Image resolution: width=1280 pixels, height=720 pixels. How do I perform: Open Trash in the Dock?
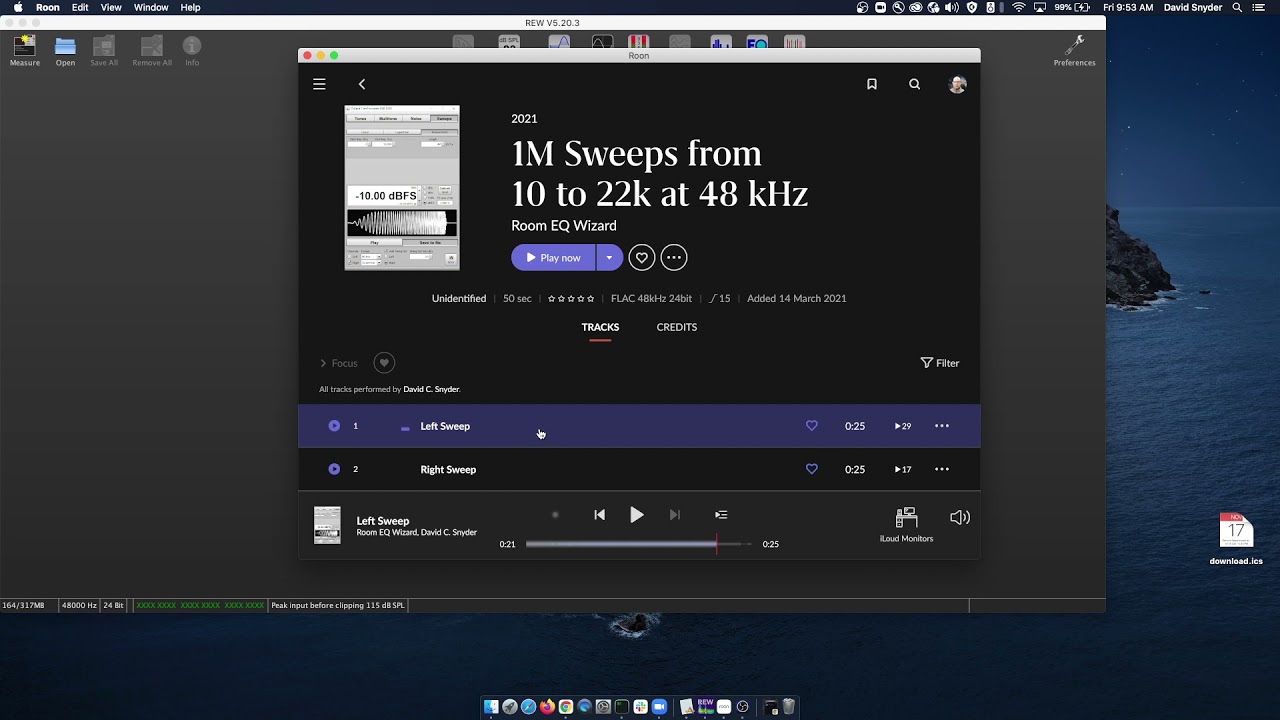(788, 707)
